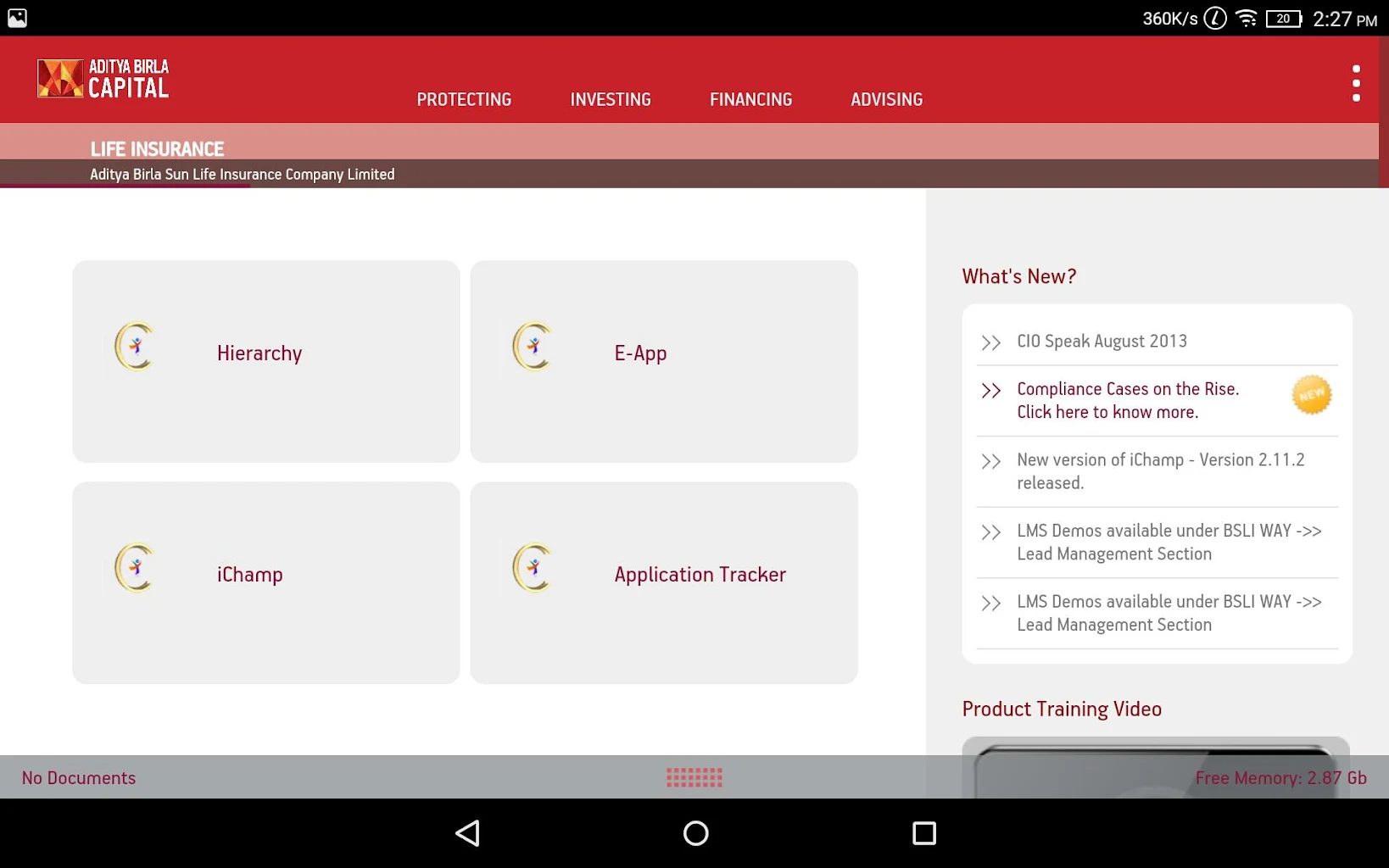Open New version of iChamp 2.11.2 item
This screenshot has height=868, width=1389.
pyautogui.click(x=1157, y=471)
